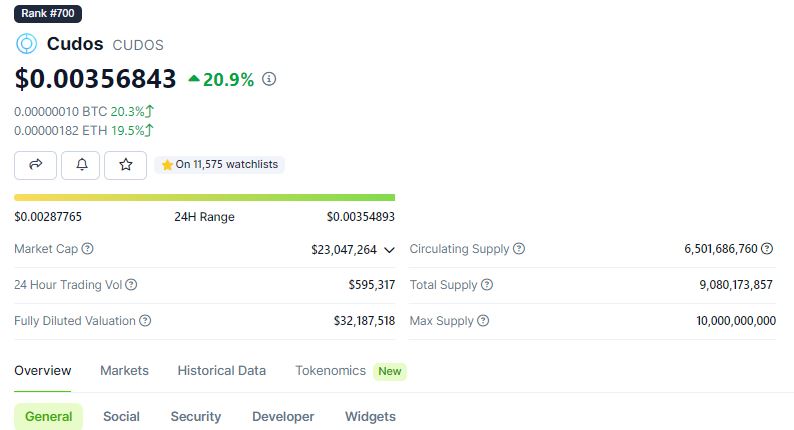Click the ETH price swap arrow icon

click(x=149, y=130)
